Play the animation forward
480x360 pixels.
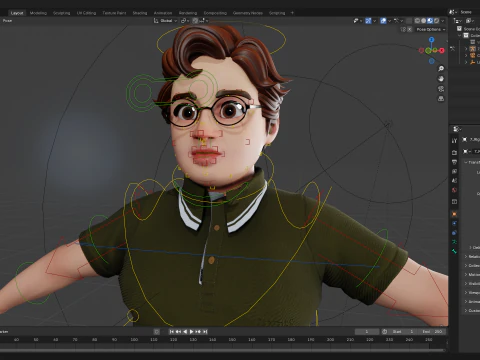click(x=192, y=332)
